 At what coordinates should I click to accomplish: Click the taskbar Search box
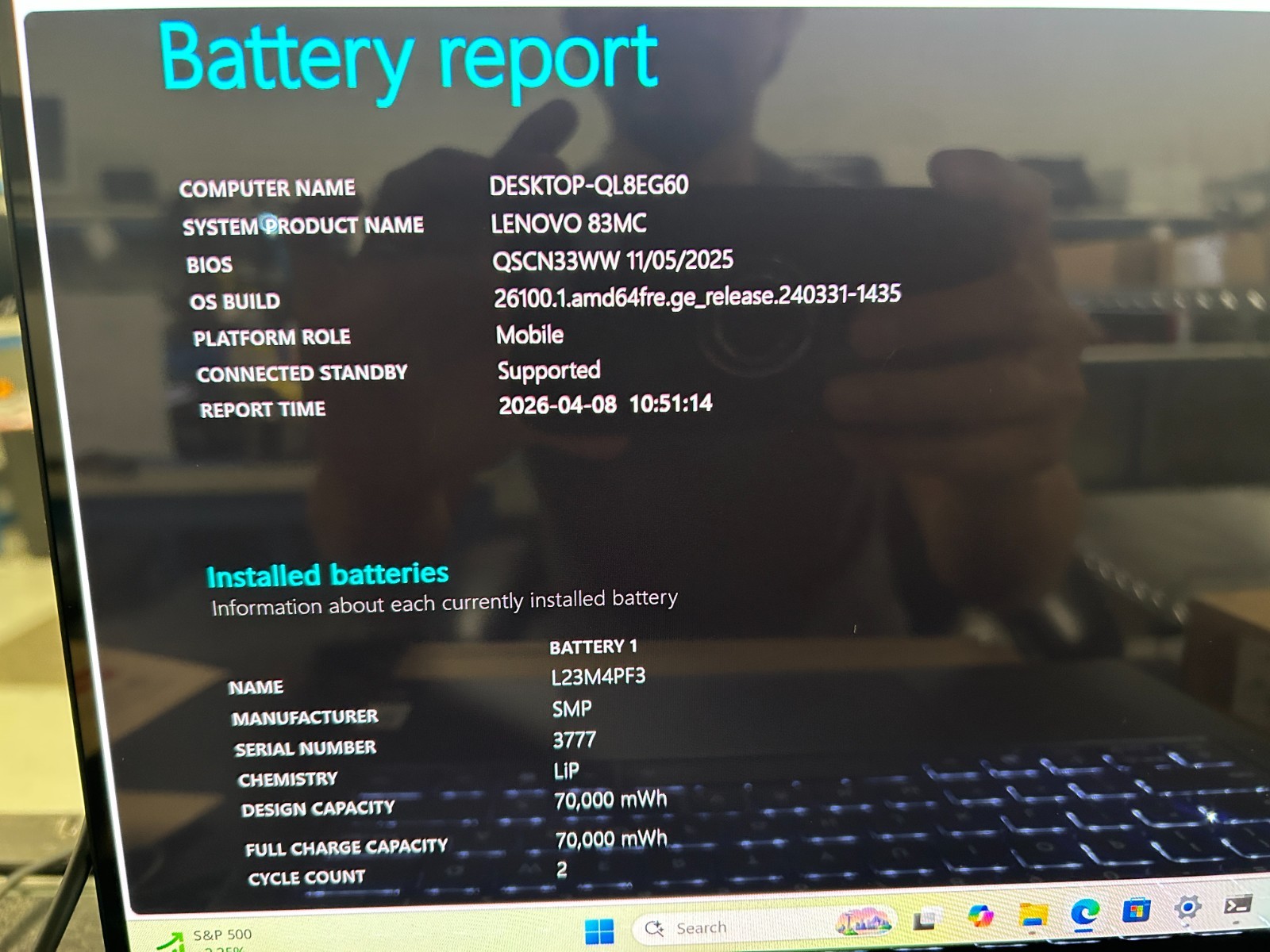click(765, 925)
